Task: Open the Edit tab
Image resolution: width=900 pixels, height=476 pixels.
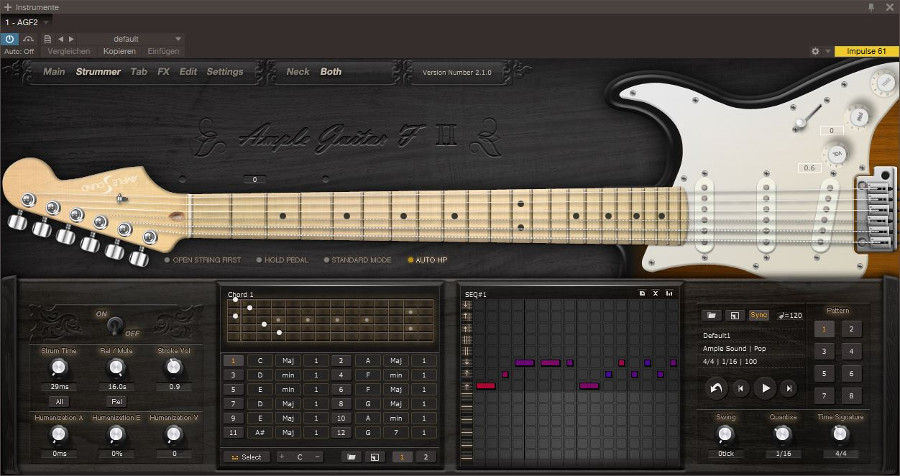Action: point(188,72)
